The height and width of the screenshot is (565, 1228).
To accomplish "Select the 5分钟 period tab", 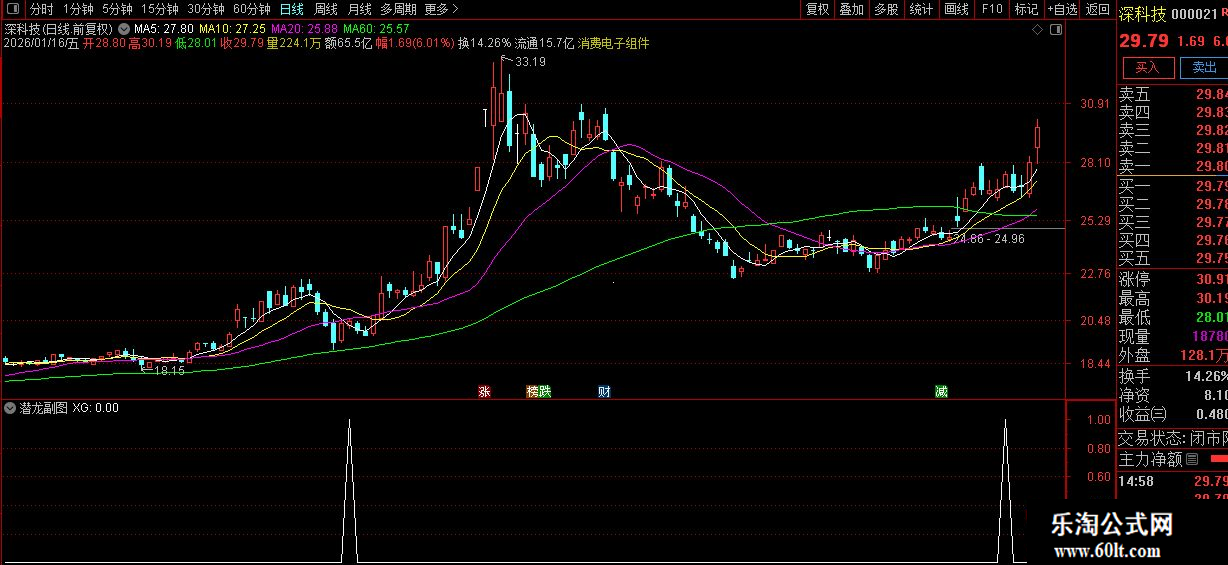I will (117, 9).
